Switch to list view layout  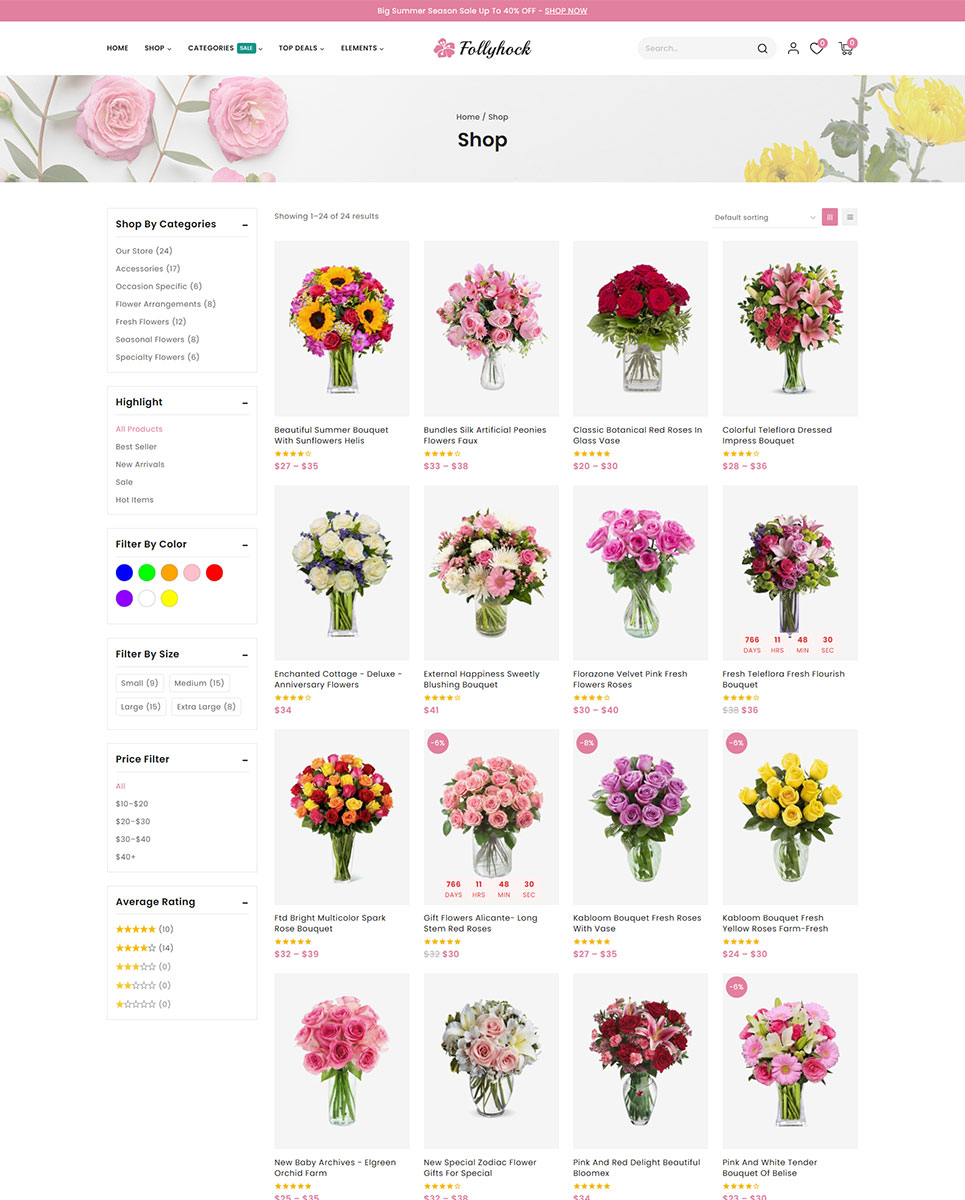pos(849,217)
